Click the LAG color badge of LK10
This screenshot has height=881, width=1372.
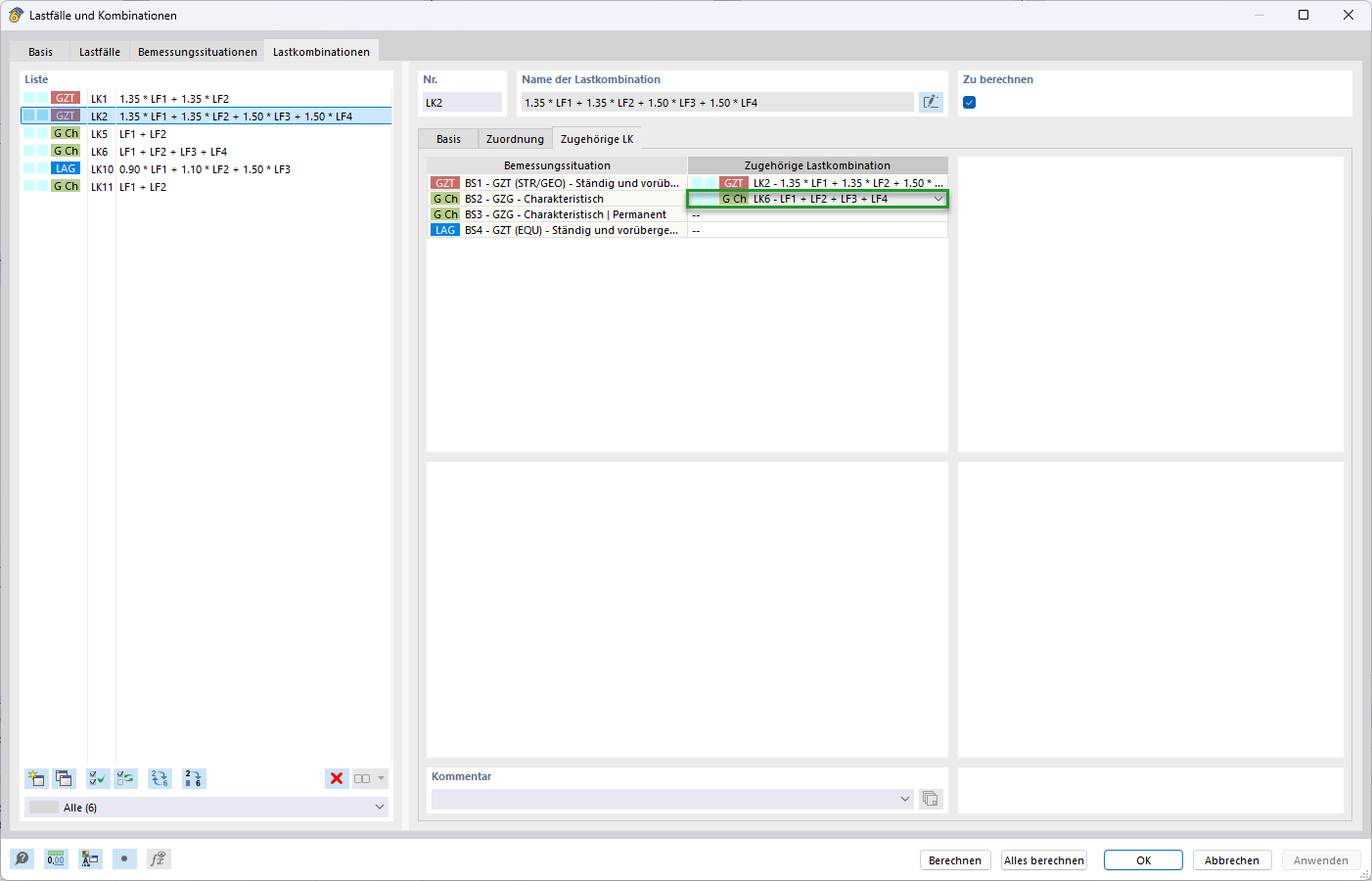pos(66,168)
